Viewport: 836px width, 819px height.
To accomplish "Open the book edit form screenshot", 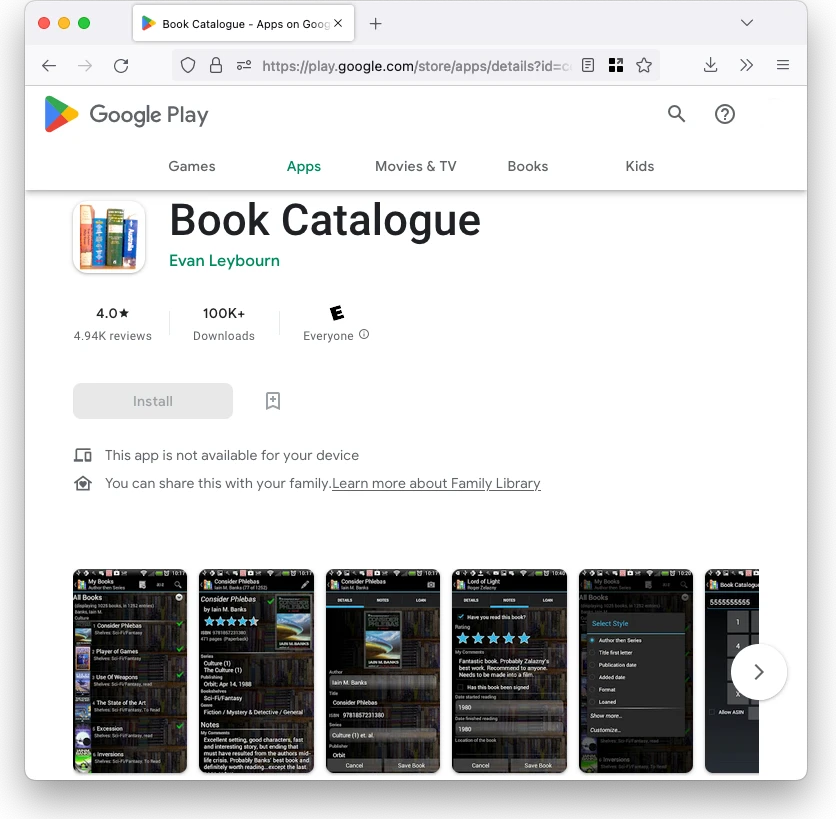I will click(383, 671).
